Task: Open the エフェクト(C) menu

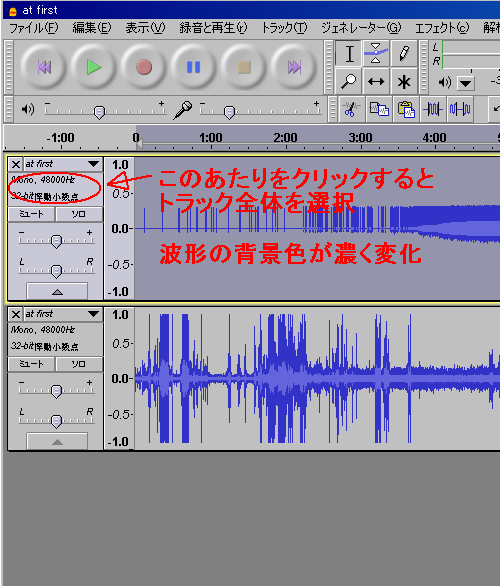Action: (442, 28)
